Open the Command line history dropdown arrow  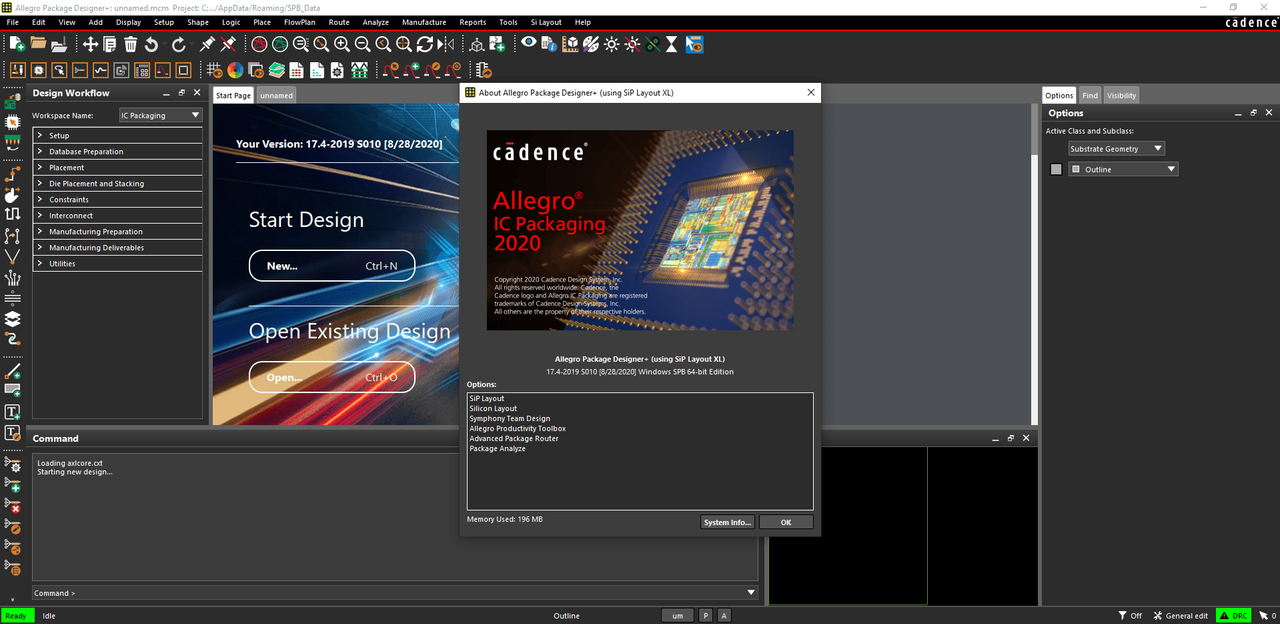click(x=751, y=593)
